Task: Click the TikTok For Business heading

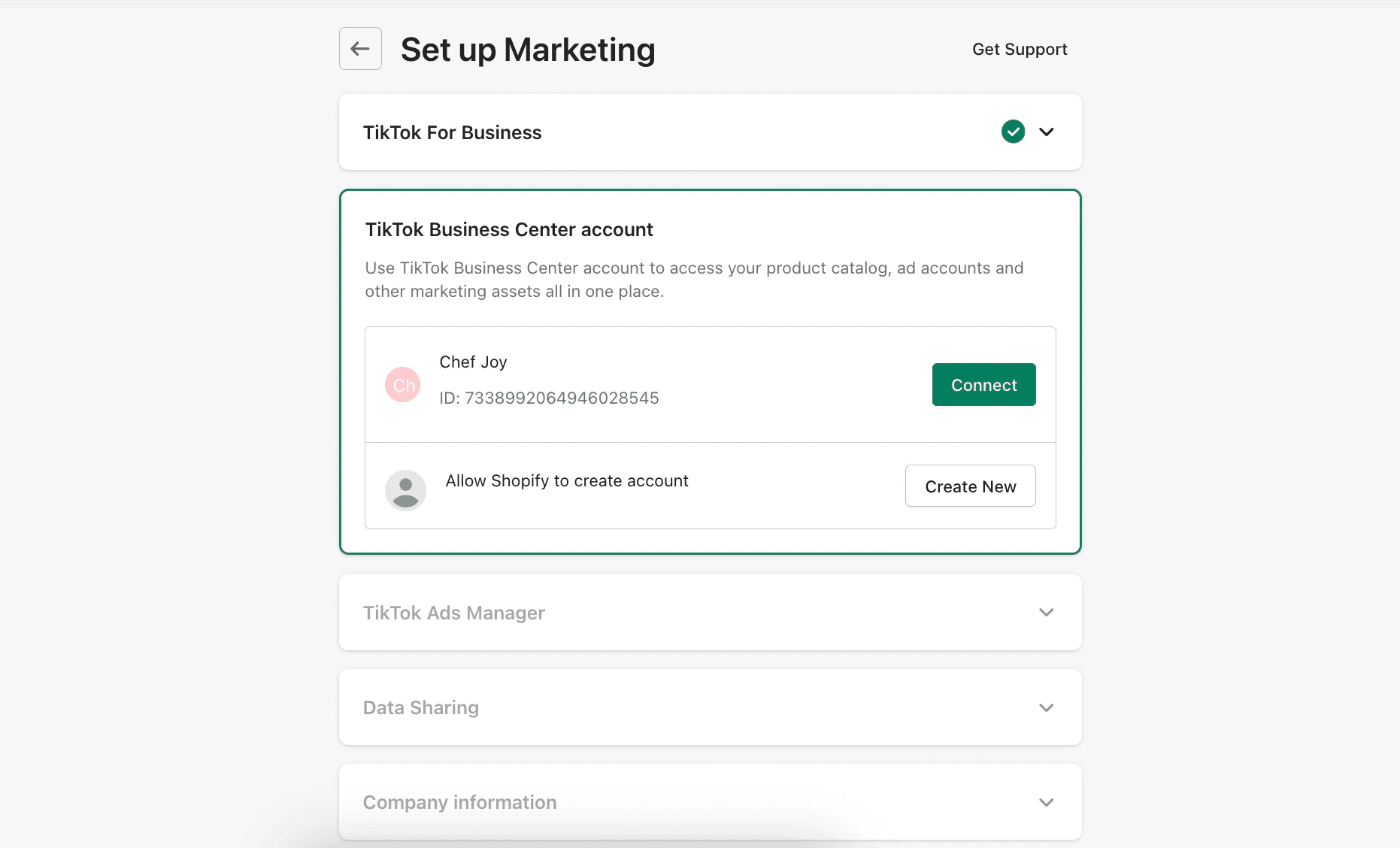Action: (452, 132)
